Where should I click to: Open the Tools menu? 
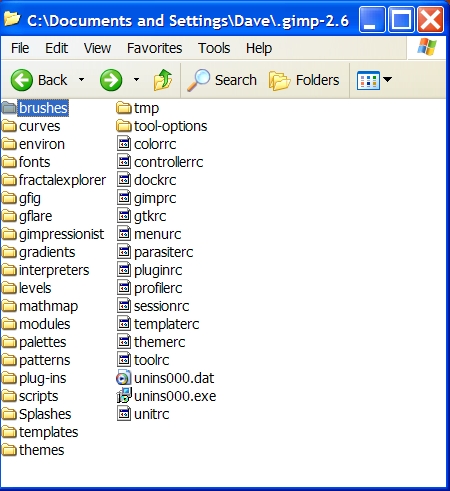pos(214,48)
